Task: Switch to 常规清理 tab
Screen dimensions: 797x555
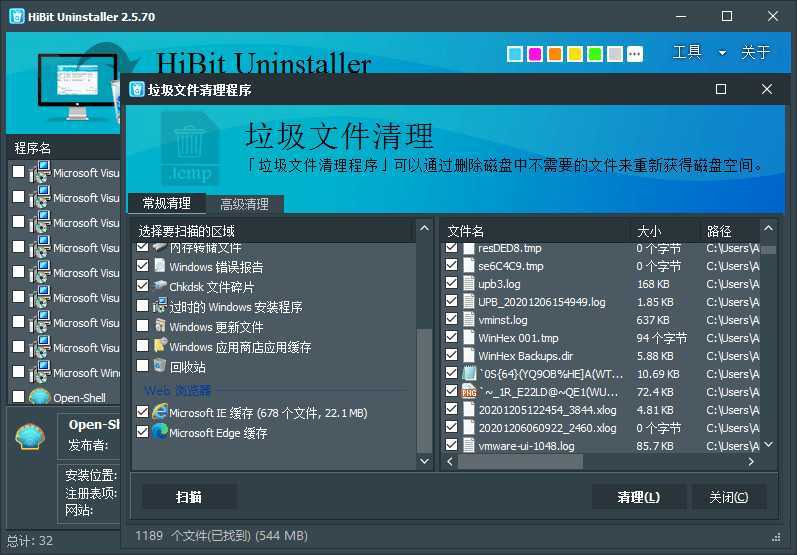Action: pos(167,203)
